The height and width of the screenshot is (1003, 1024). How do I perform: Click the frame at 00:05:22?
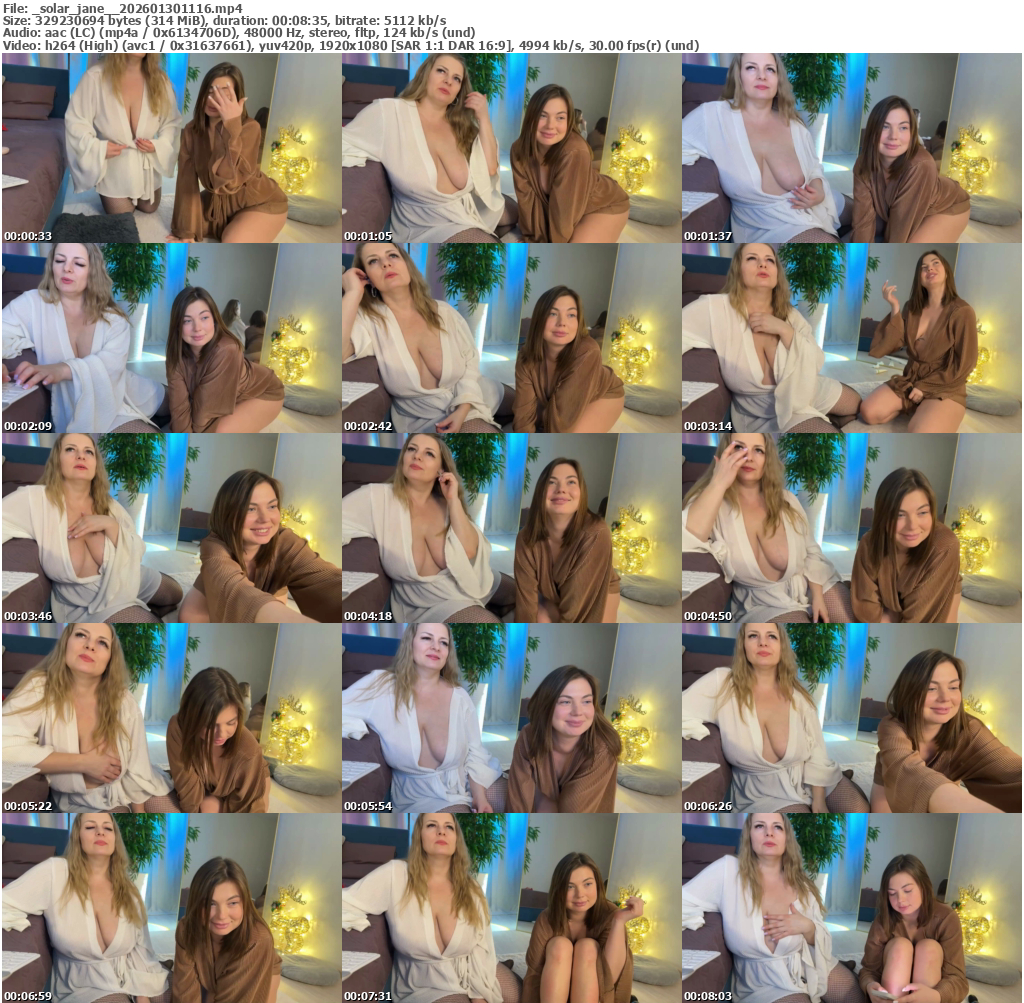coord(172,718)
